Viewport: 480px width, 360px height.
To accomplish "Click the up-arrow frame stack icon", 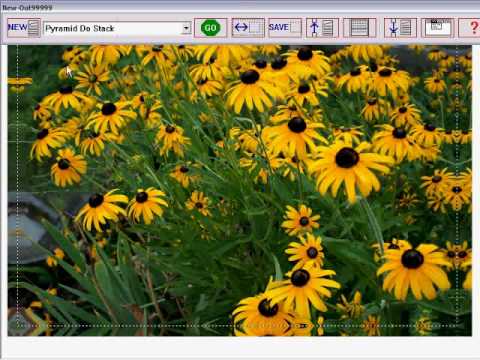I will pyautogui.click(x=322, y=28).
